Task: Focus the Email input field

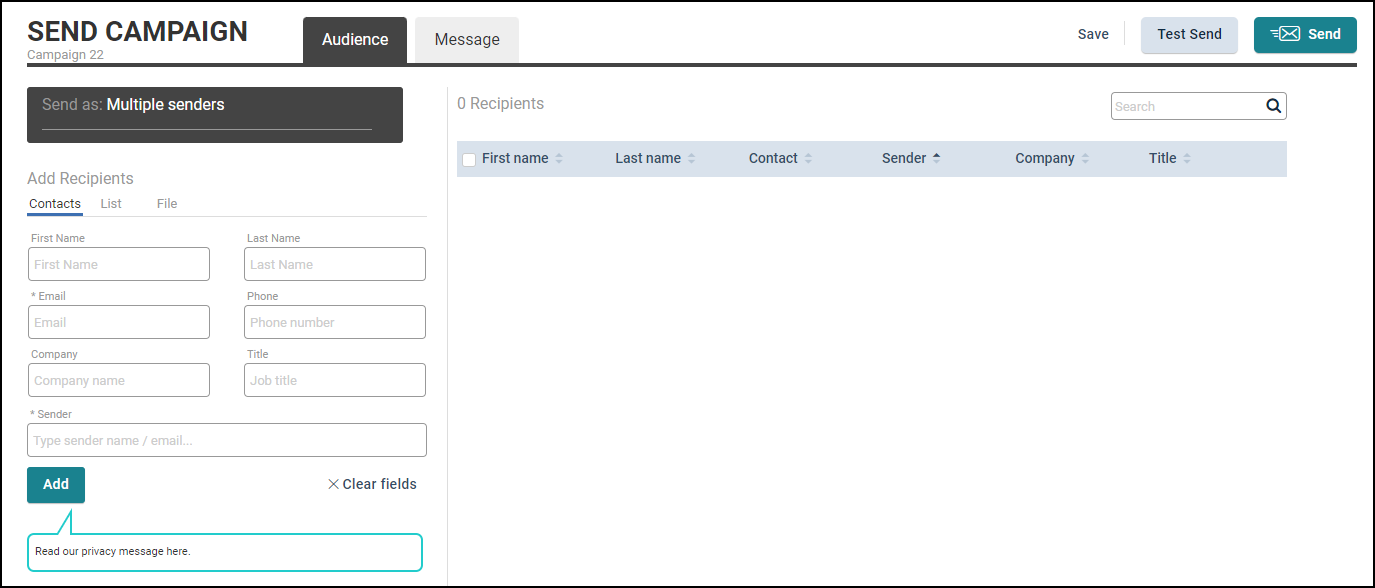Action: click(x=119, y=322)
